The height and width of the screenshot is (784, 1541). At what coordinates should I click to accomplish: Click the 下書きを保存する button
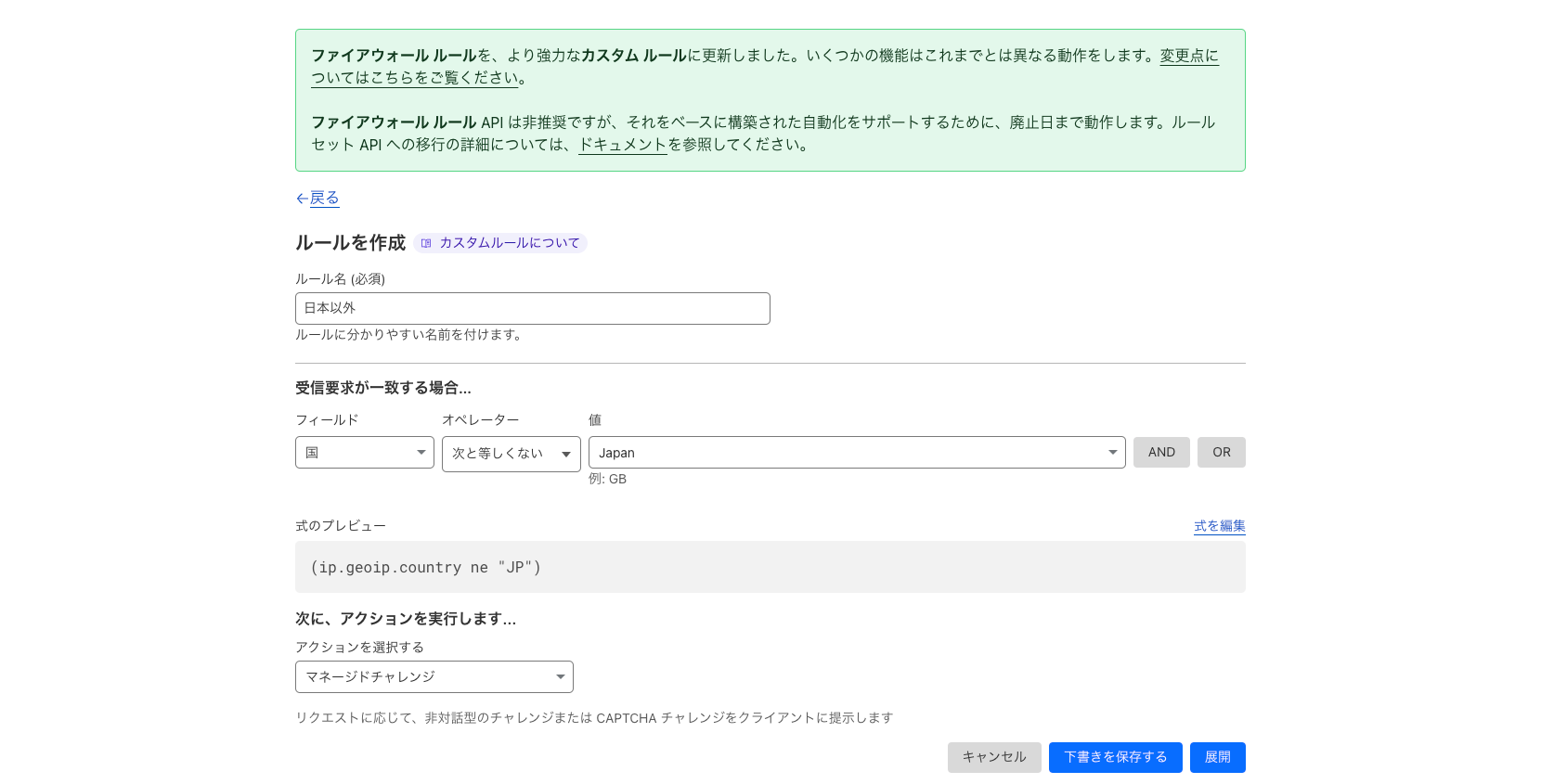(x=1116, y=757)
